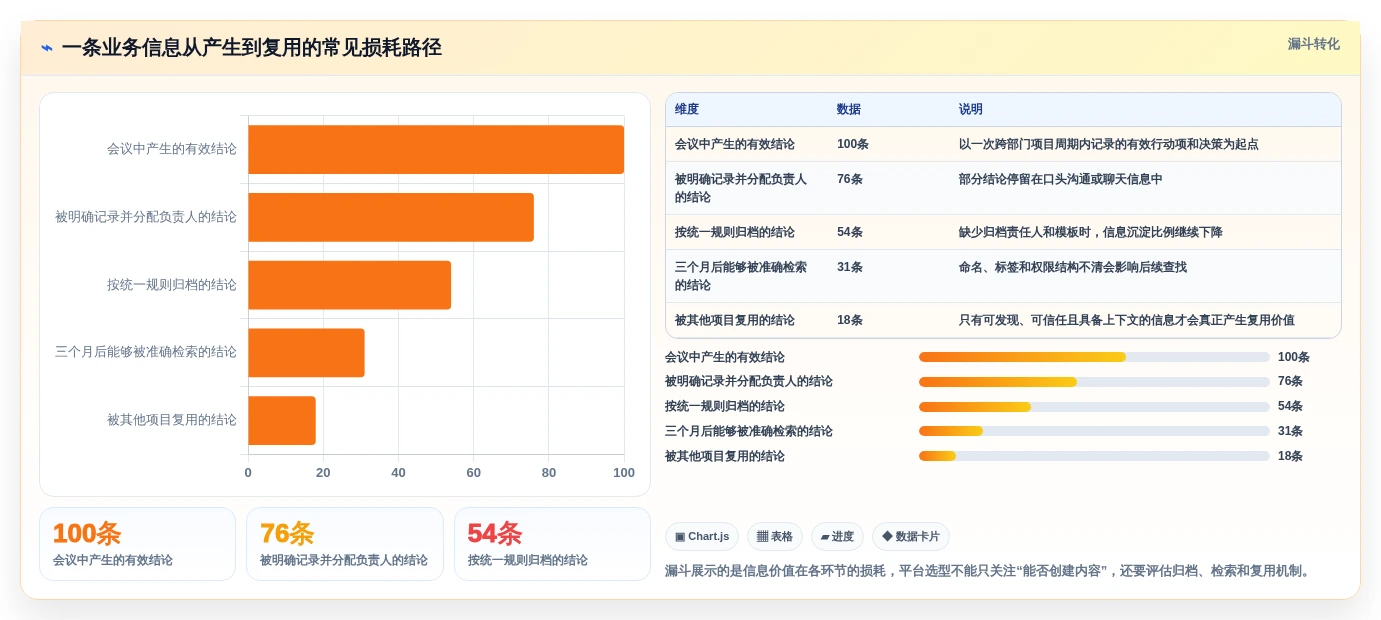
Task: Click the x-axis tick label 40
Action: coord(398,472)
